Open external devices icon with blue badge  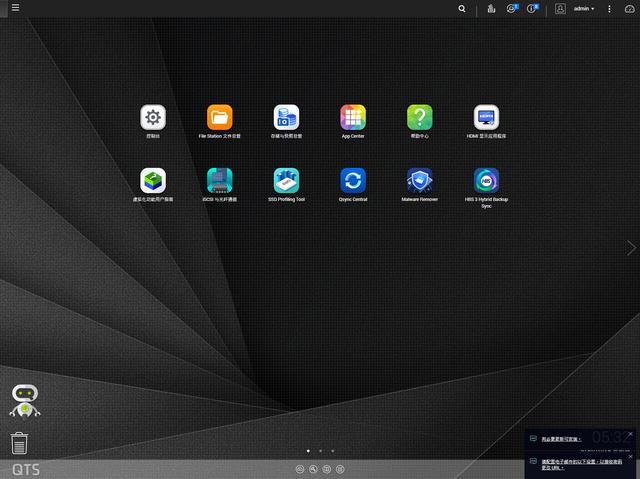pos(512,9)
